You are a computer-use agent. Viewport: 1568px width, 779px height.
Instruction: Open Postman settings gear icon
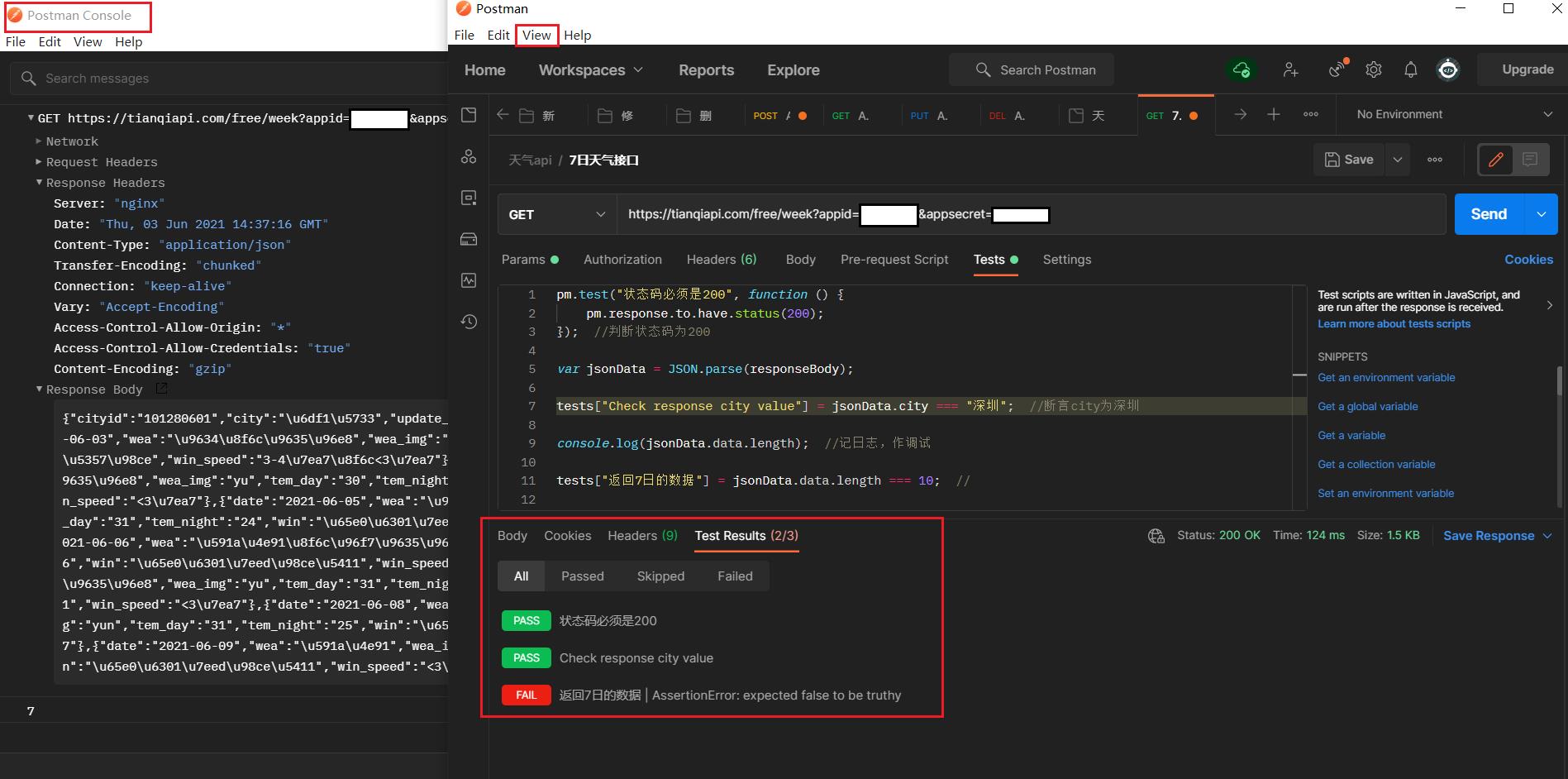pos(1374,69)
